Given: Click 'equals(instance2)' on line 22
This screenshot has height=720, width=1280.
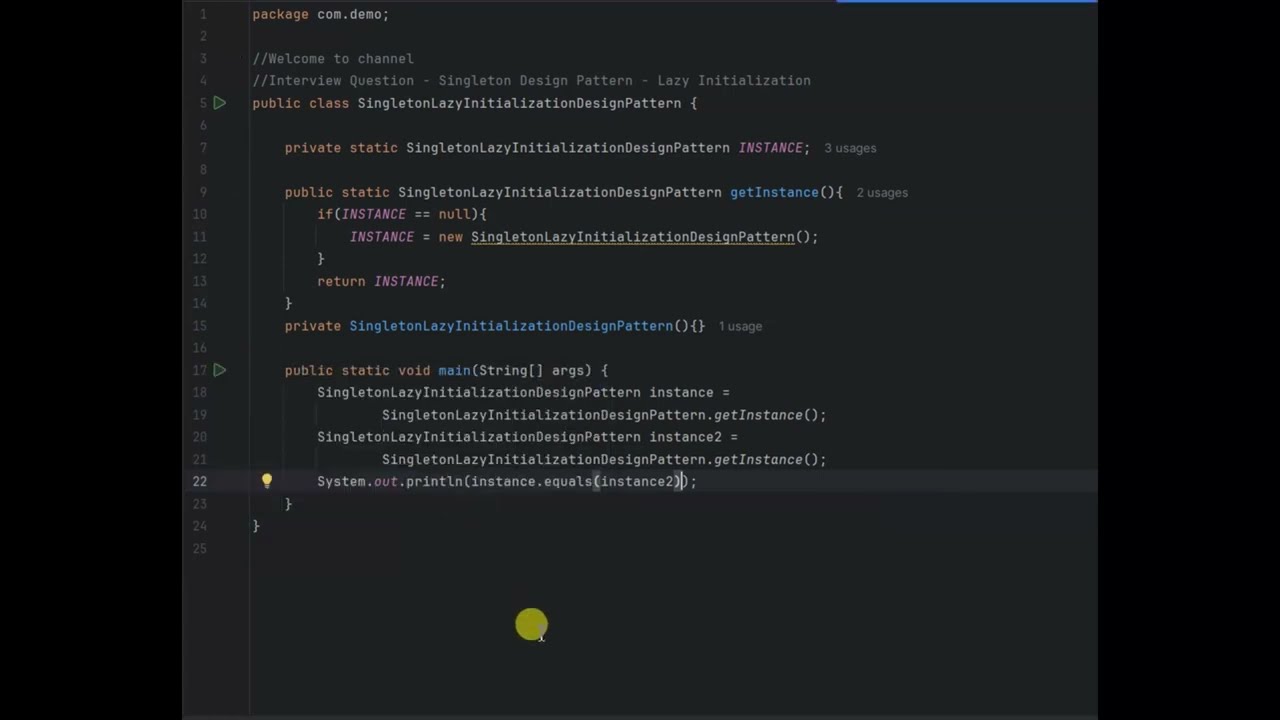Looking at the screenshot, I should tap(613, 481).
